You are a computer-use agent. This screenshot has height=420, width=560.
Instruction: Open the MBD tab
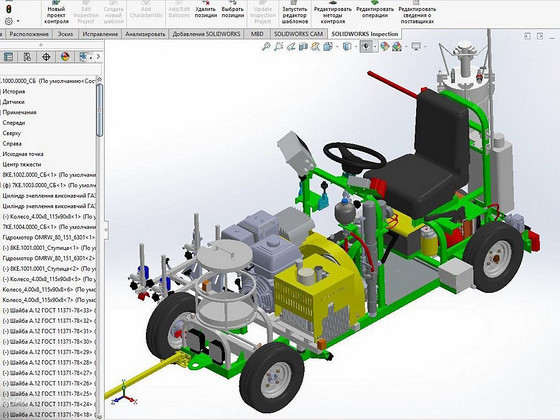(x=257, y=34)
